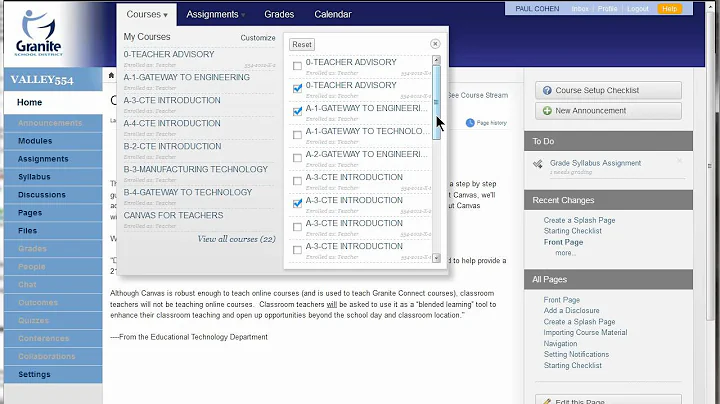Image resolution: width=720 pixels, height=404 pixels.
Task: Click View all courses (22)
Action: 236,239
